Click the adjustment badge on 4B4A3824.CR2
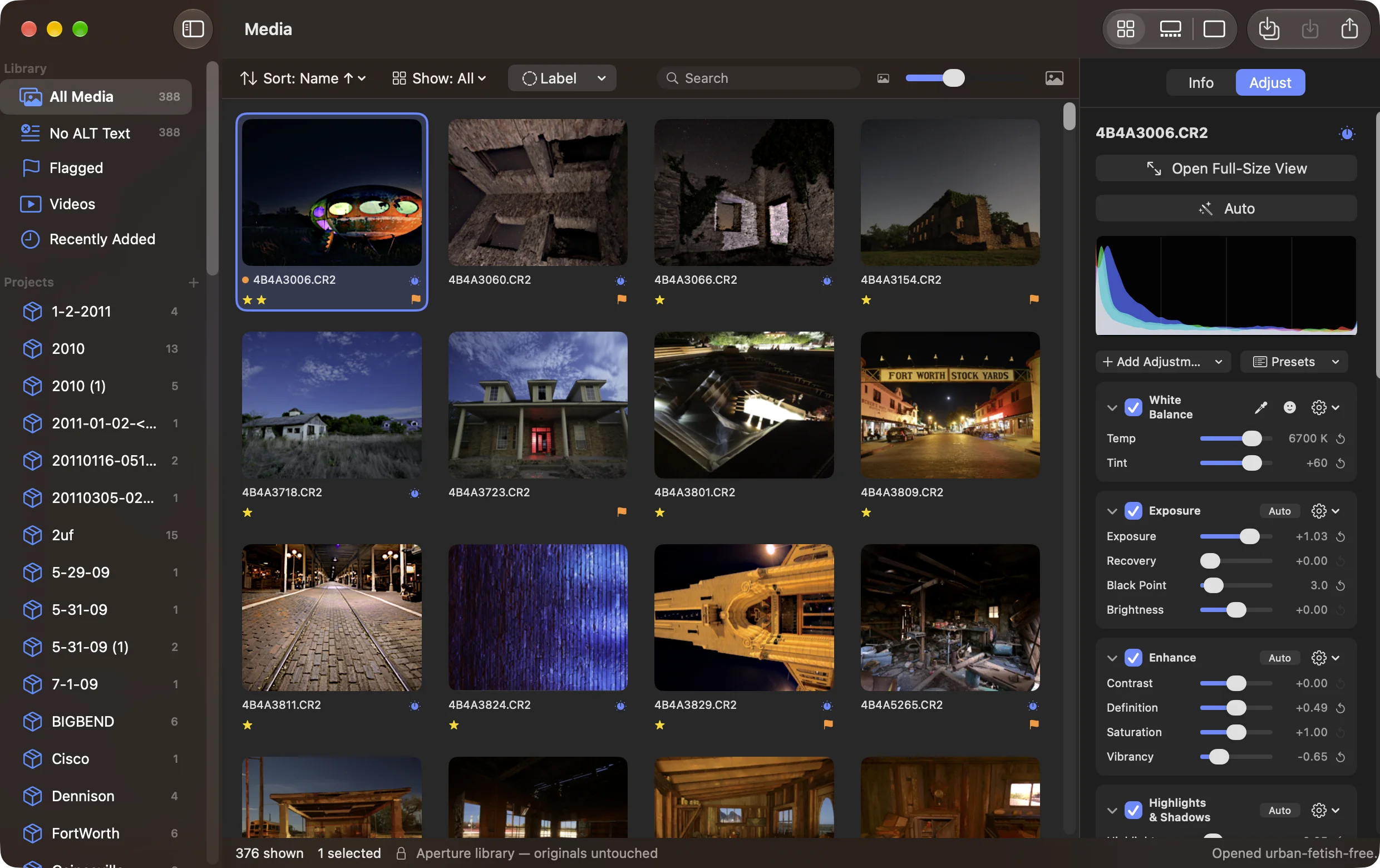Image resolution: width=1380 pixels, height=868 pixels. 620,706
